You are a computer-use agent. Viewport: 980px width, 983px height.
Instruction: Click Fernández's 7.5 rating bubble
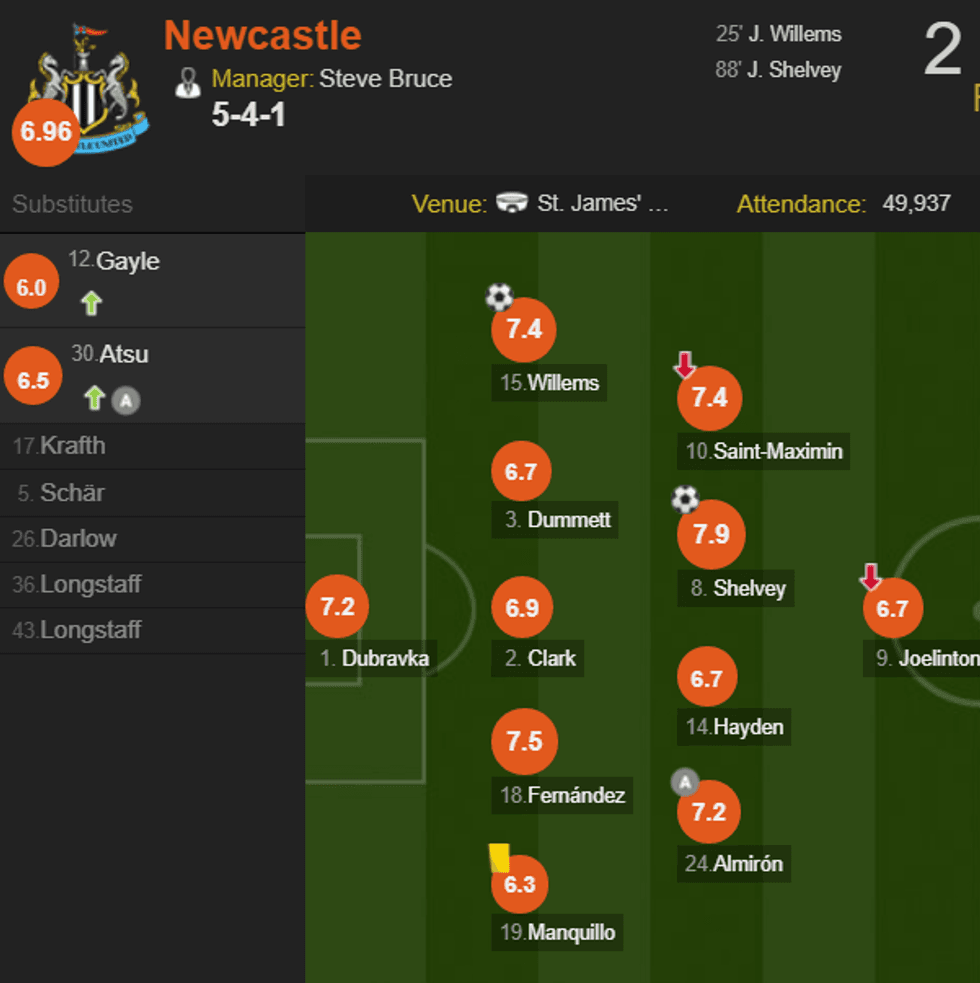524,741
